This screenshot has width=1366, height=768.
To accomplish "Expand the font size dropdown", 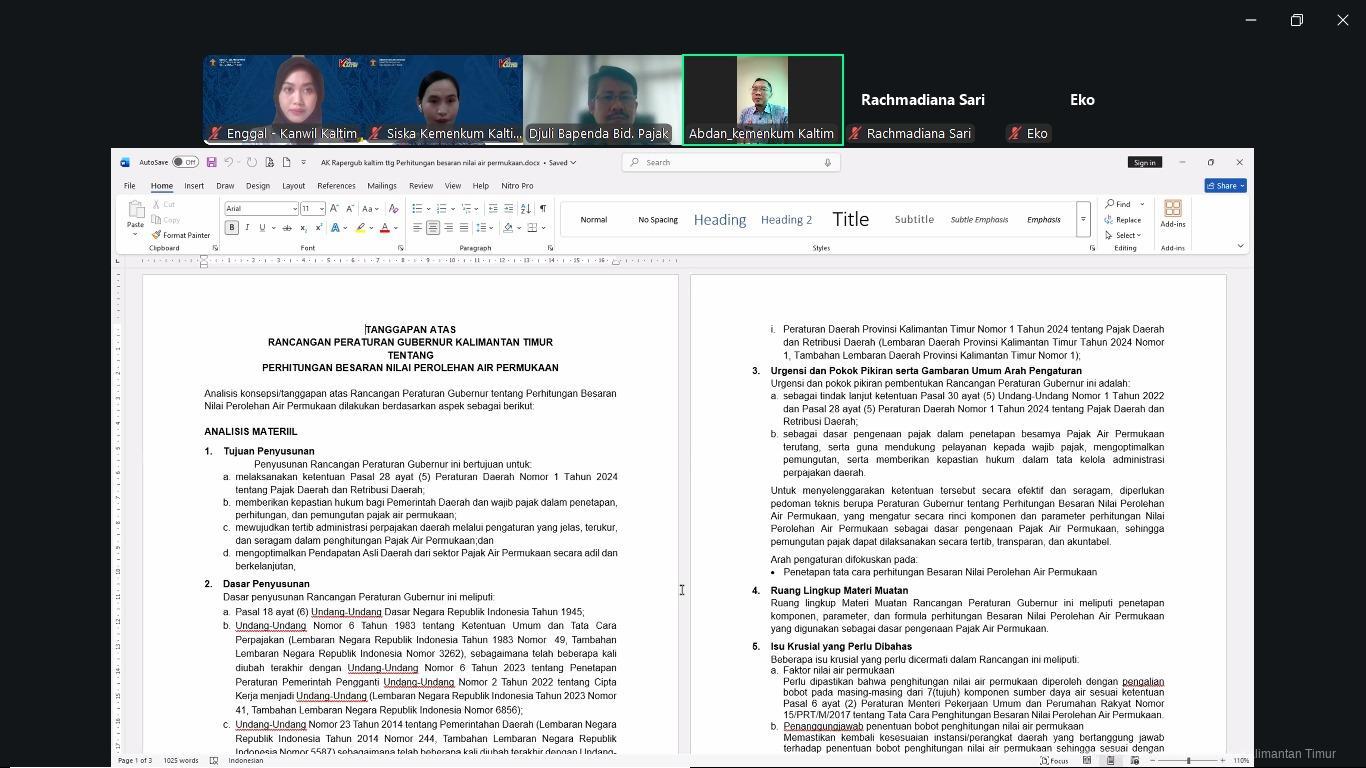I will coord(321,209).
